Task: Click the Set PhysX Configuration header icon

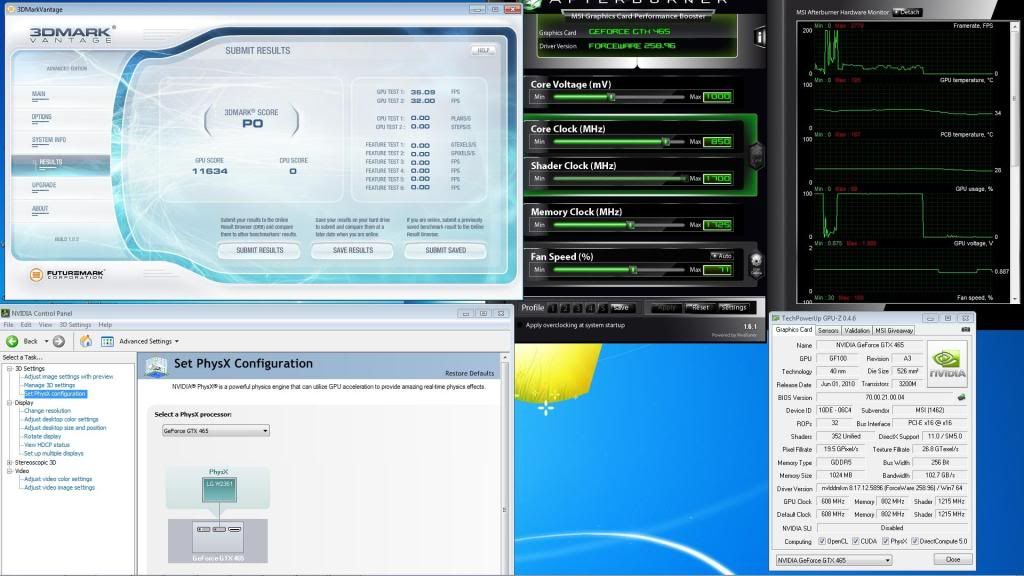Action: click(x=155, y=366)
